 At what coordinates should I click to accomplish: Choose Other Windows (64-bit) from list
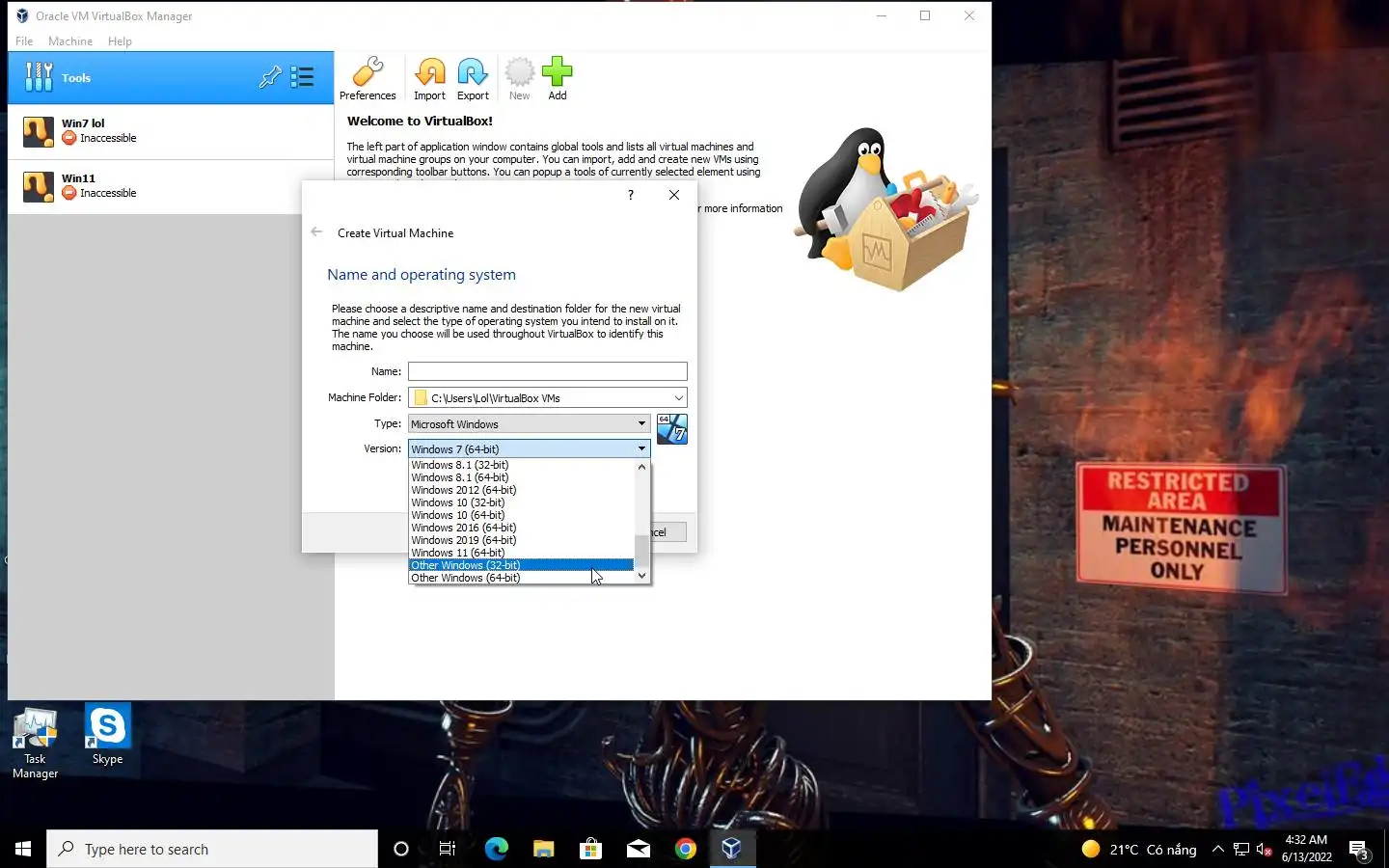521,578
